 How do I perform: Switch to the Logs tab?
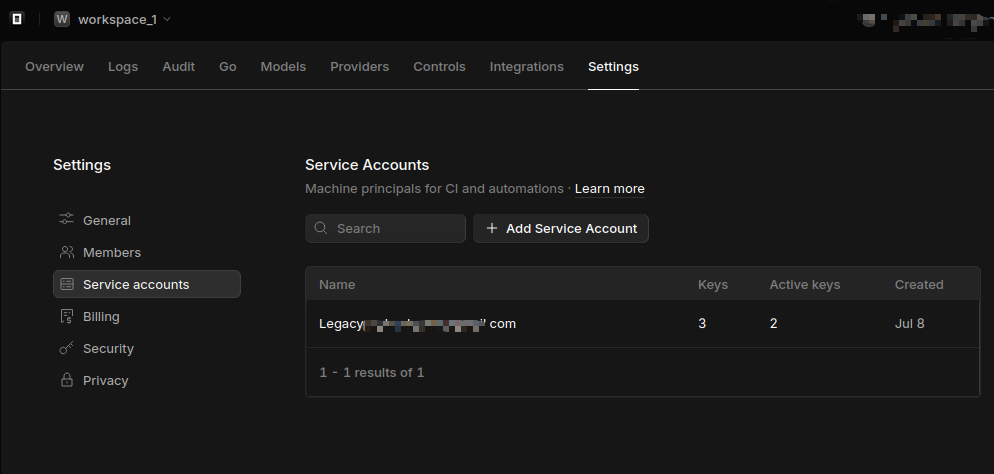pos(123,67)
